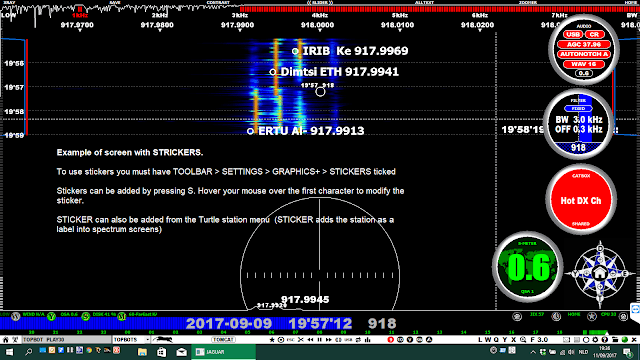The image size is (640, 360).
Task: Click the question mark help icon
Action: click(x=604, y=340)
